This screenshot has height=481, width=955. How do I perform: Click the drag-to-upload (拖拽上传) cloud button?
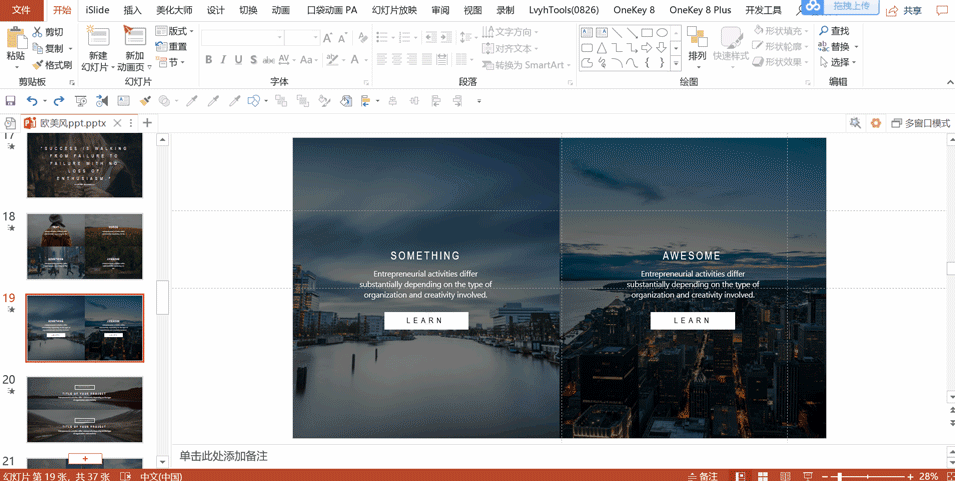[x=842, y=7]
